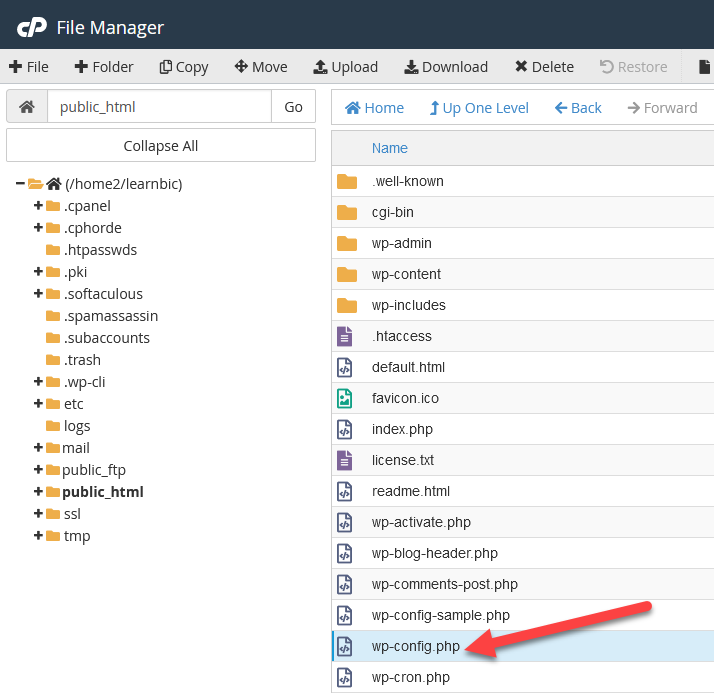Select logs folder in the tree
714x693 pixels.
pyautogui.click(x=77, y=426)
